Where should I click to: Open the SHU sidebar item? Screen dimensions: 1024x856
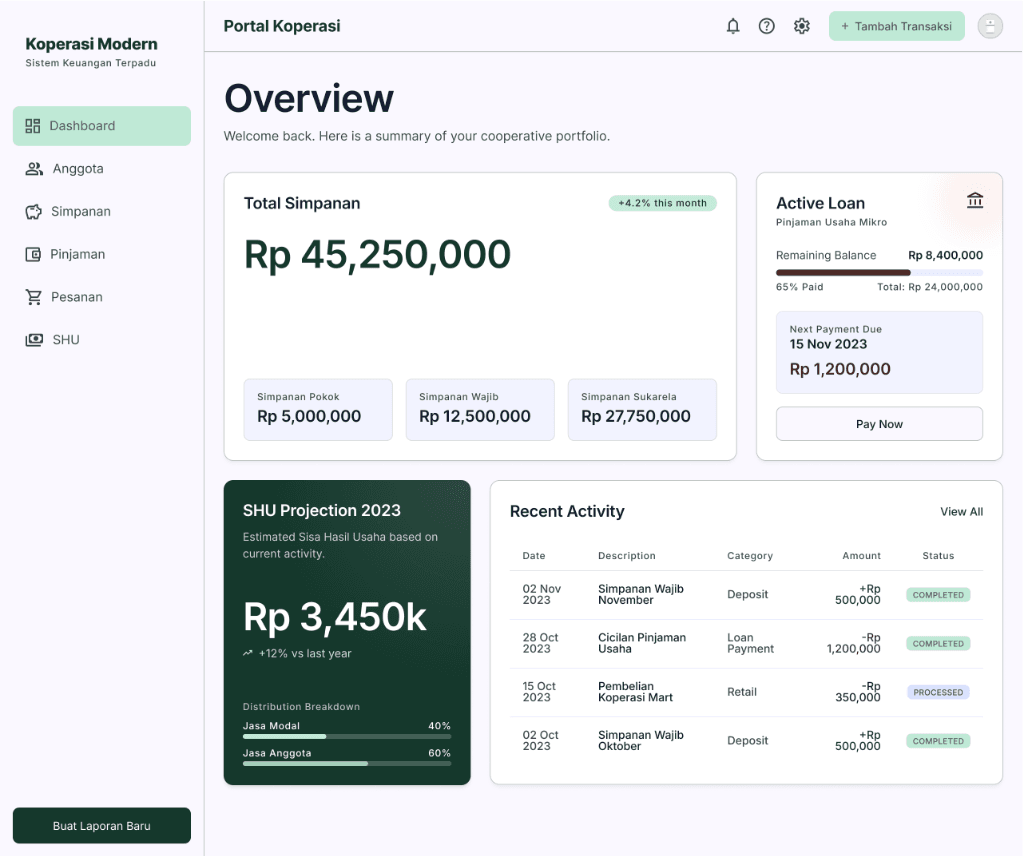coord(102,340)
